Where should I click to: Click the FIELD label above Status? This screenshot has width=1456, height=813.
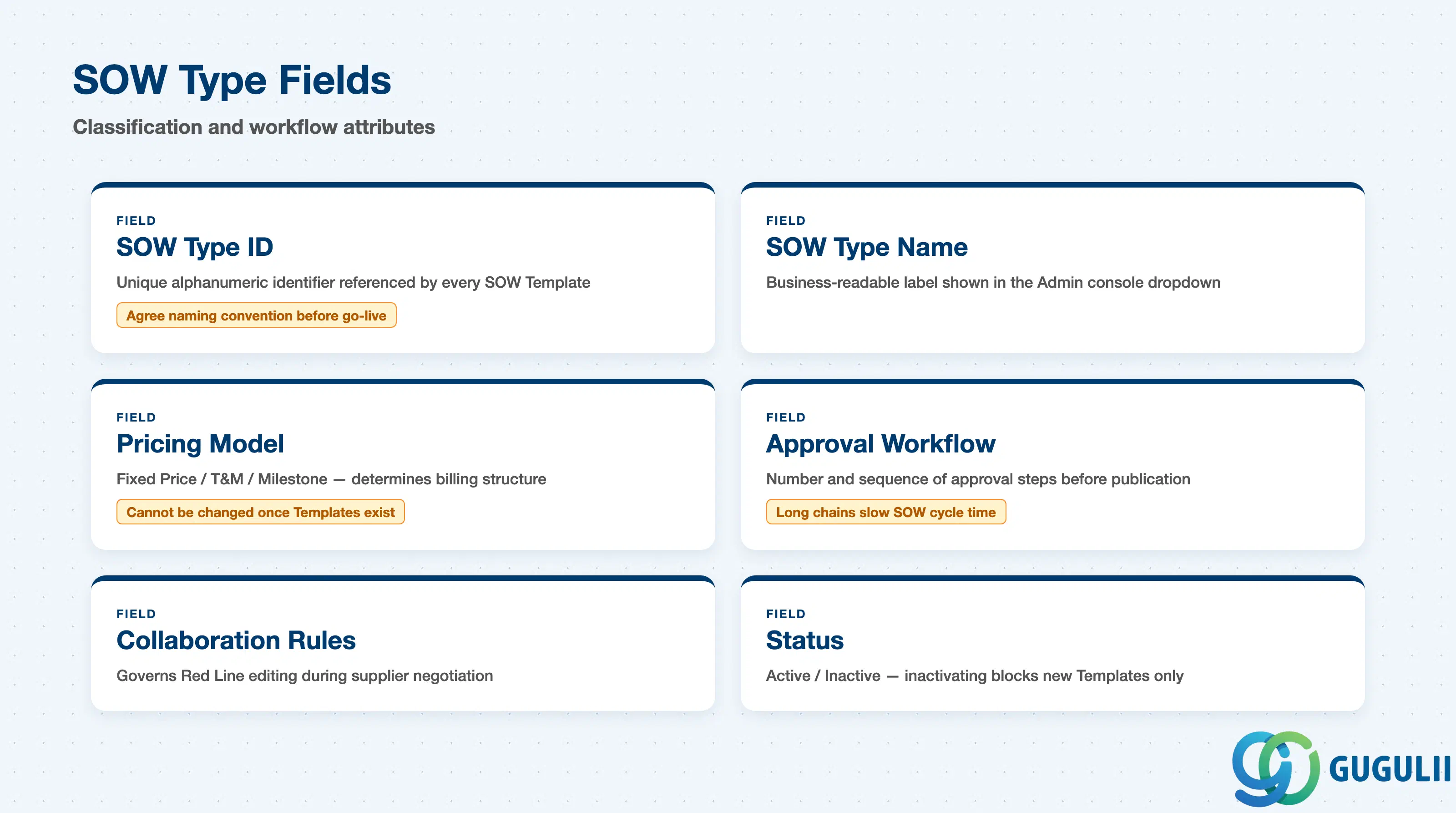(786, 614)
